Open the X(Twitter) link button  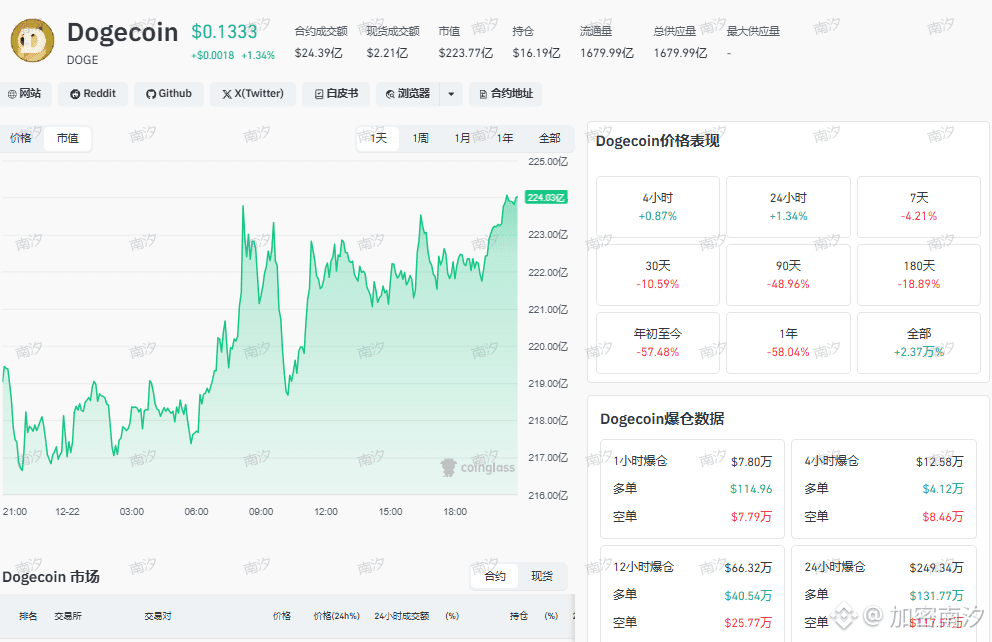253,94
